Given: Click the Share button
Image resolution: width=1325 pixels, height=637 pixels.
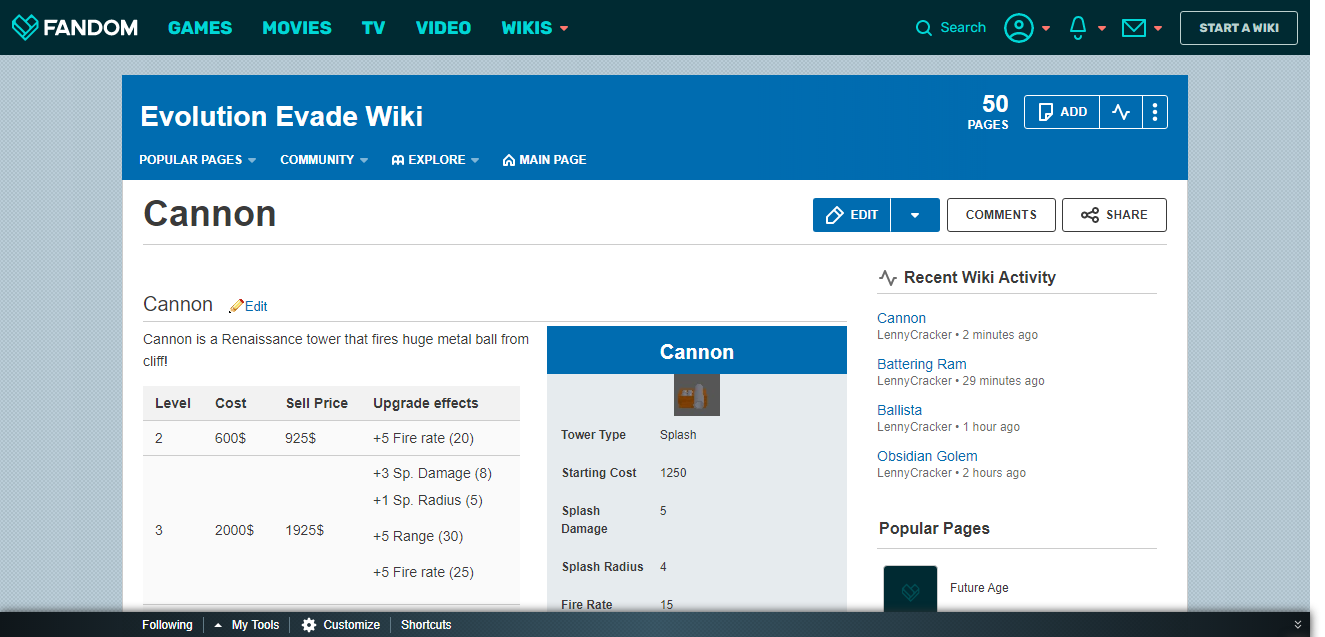Looking at the screenshot, I should [x=1114, y=215].
